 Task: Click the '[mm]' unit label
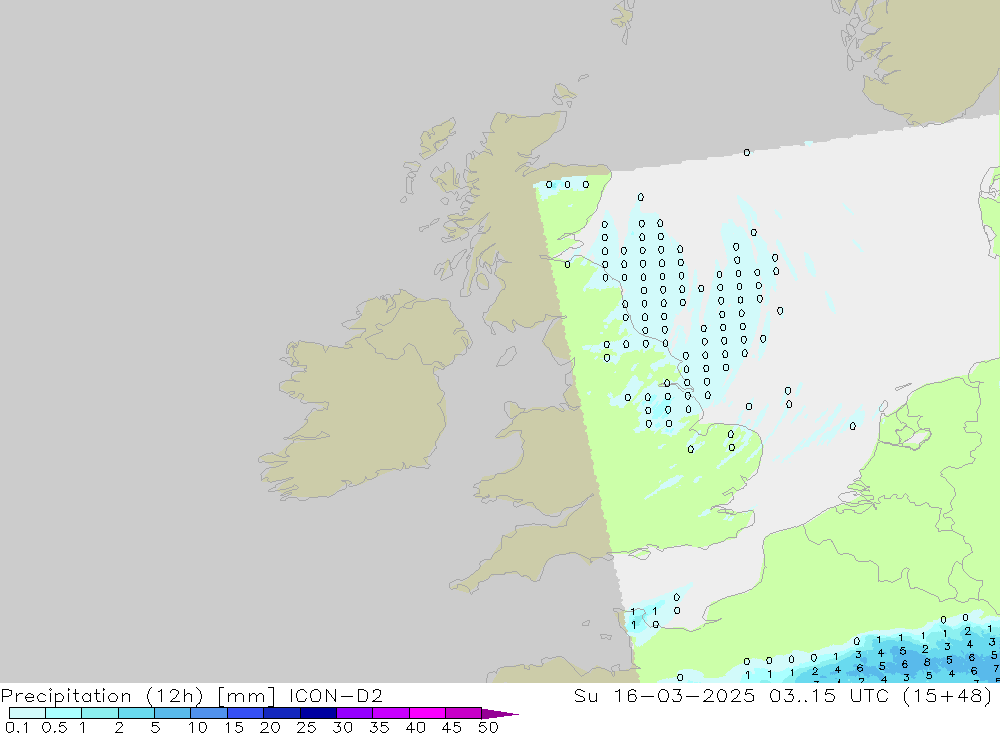[x=247, y=696]
